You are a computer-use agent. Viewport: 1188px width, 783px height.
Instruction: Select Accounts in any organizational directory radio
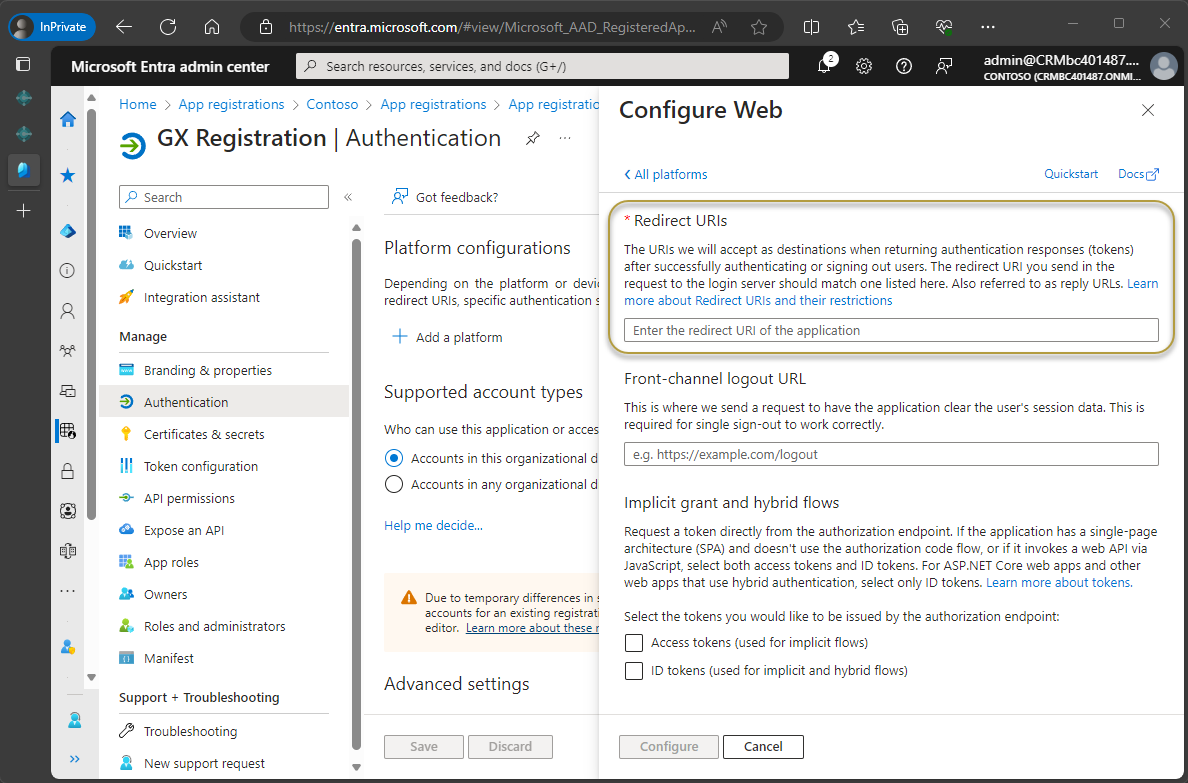click(394, 485)
